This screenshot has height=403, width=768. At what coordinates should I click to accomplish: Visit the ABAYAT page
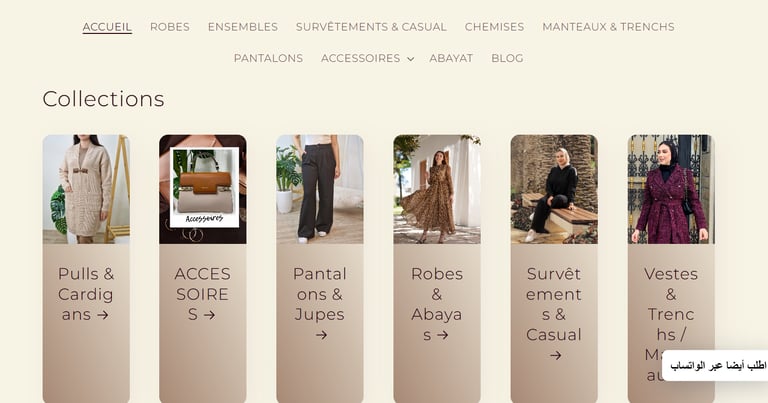[451, 58]
